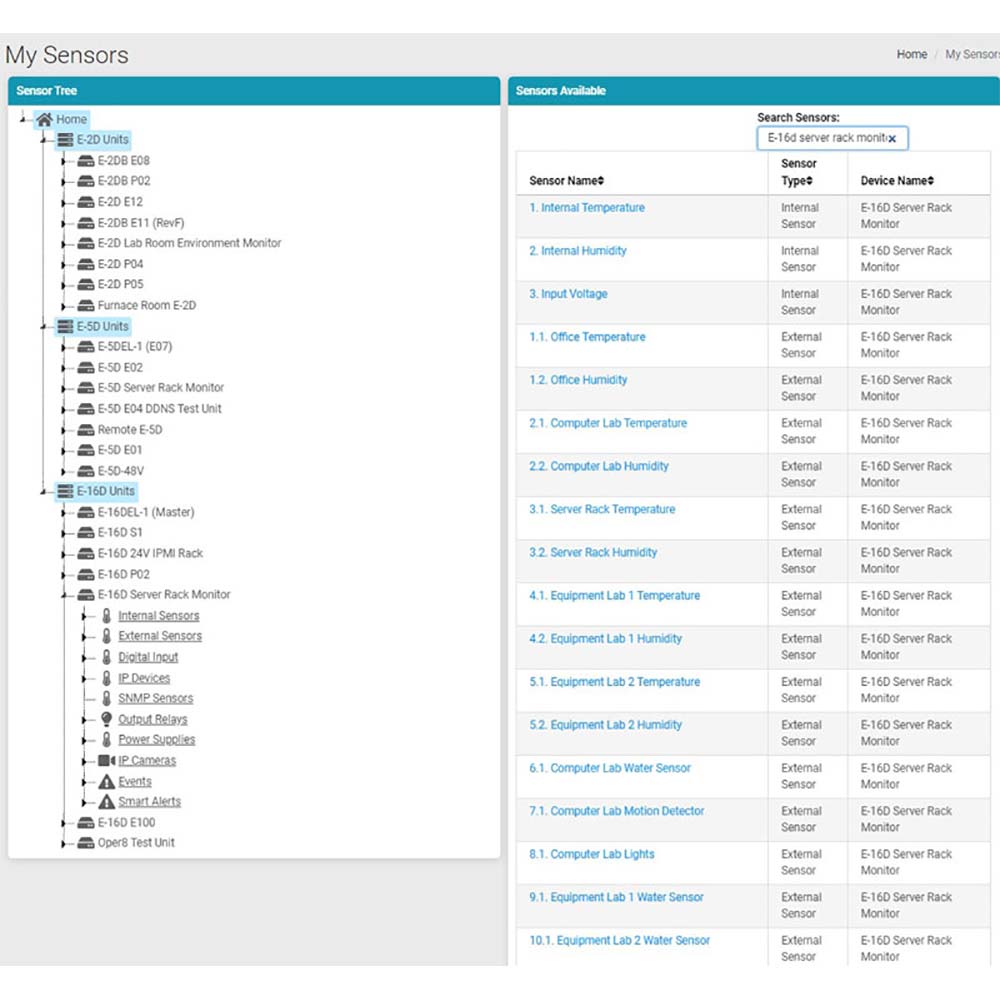1000x1000 pixels.
Task: Collapse the Home root tree node
Action: [x=23, y=119]
